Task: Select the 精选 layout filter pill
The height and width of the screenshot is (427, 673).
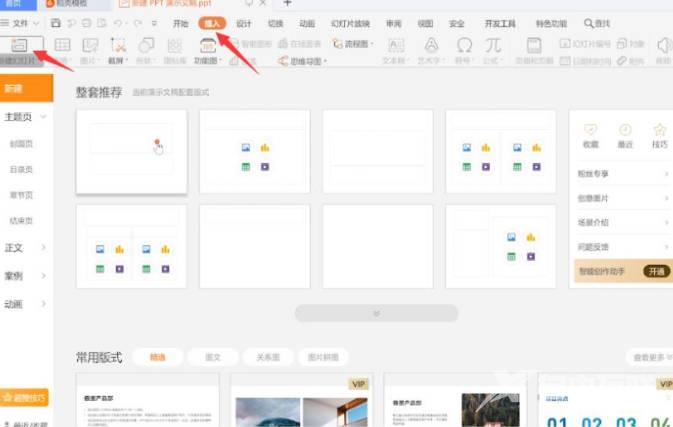Action: (158, 356)
